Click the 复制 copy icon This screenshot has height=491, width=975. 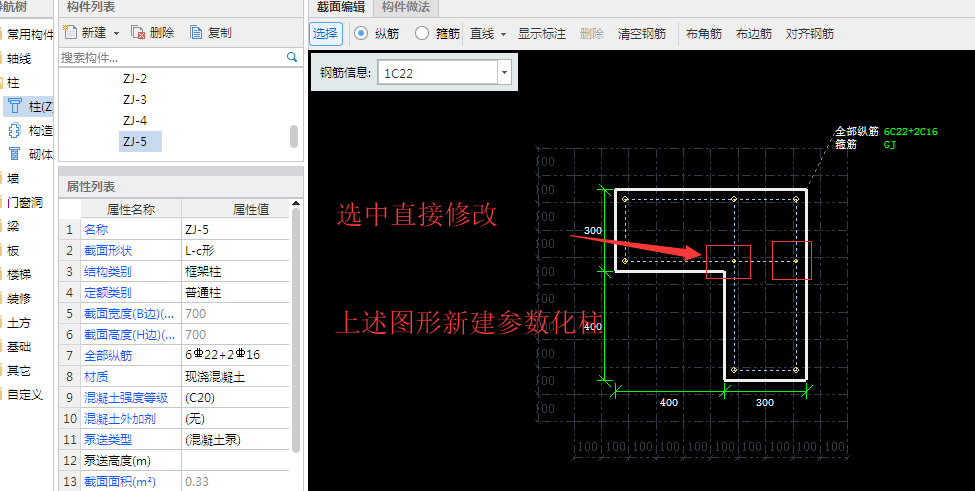(x=196, y=32)
